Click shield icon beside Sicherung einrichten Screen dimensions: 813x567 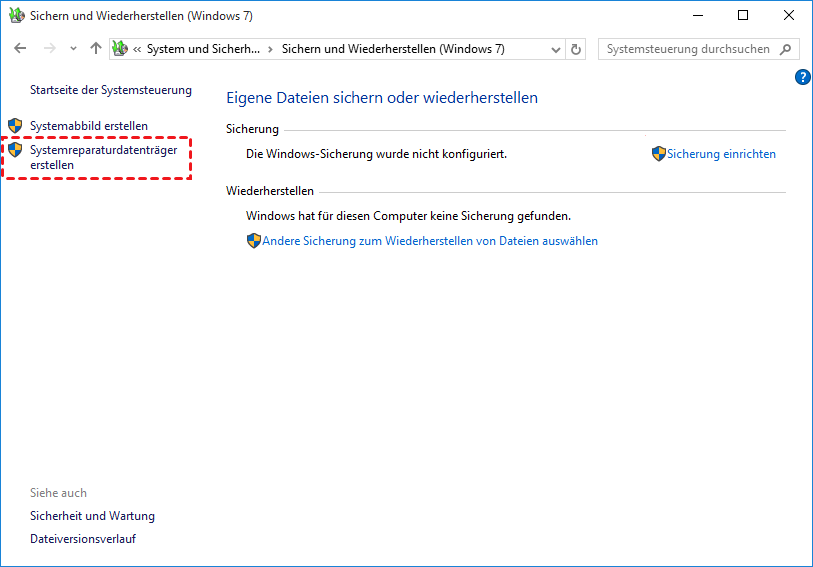(658, 153)
